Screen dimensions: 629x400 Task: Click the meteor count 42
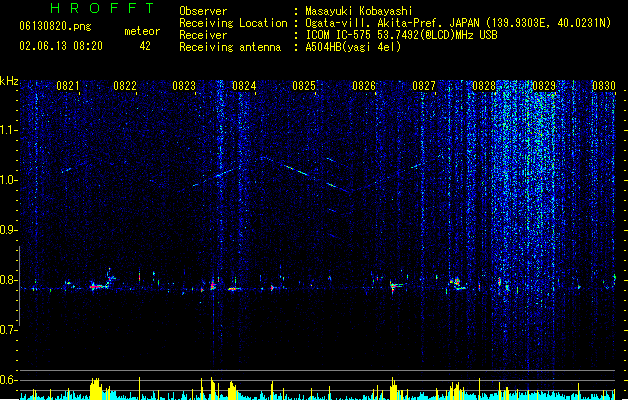point(145,46)
